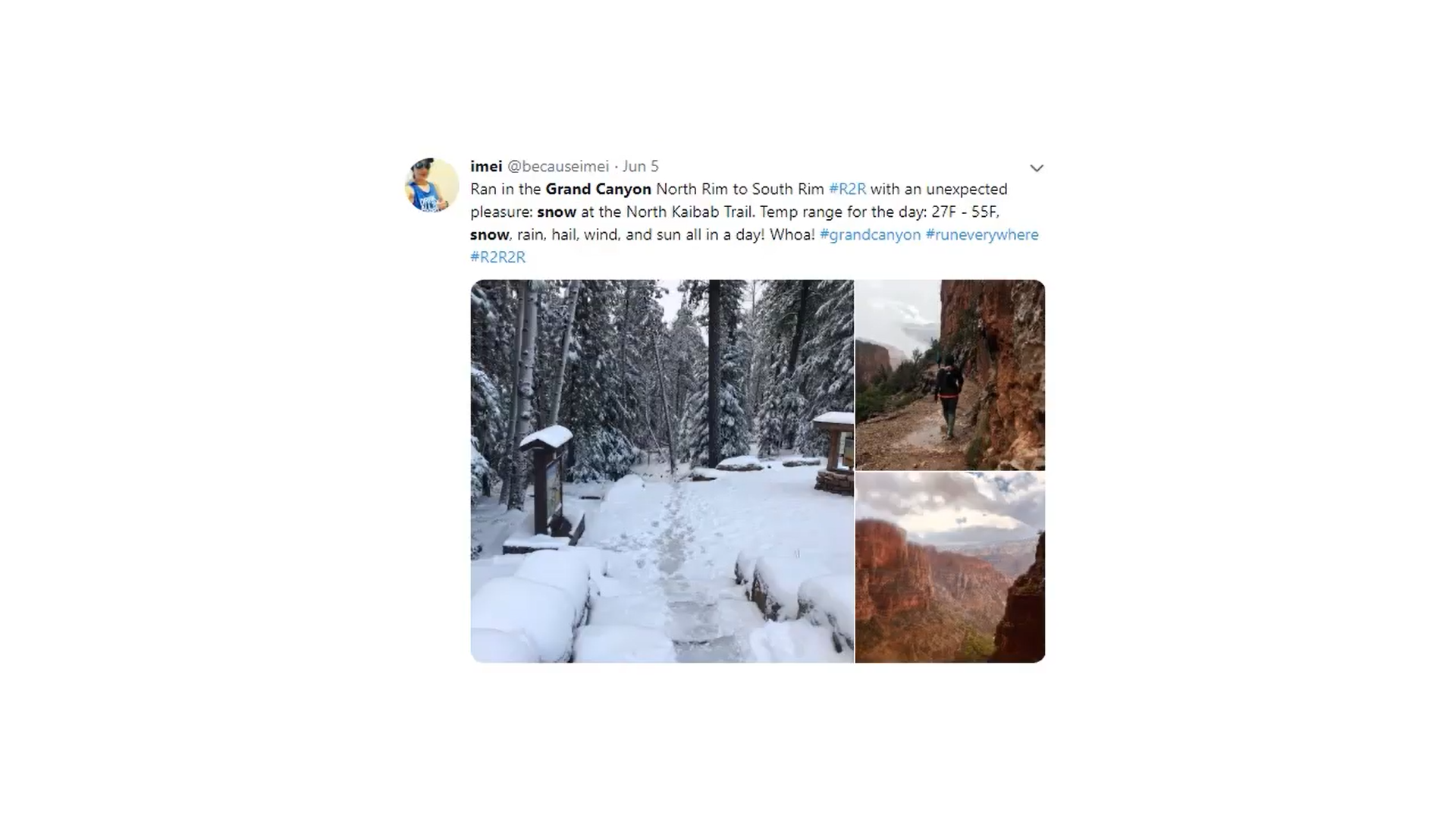
Task: View the red canyon vista photo
Action: (950, 567)
